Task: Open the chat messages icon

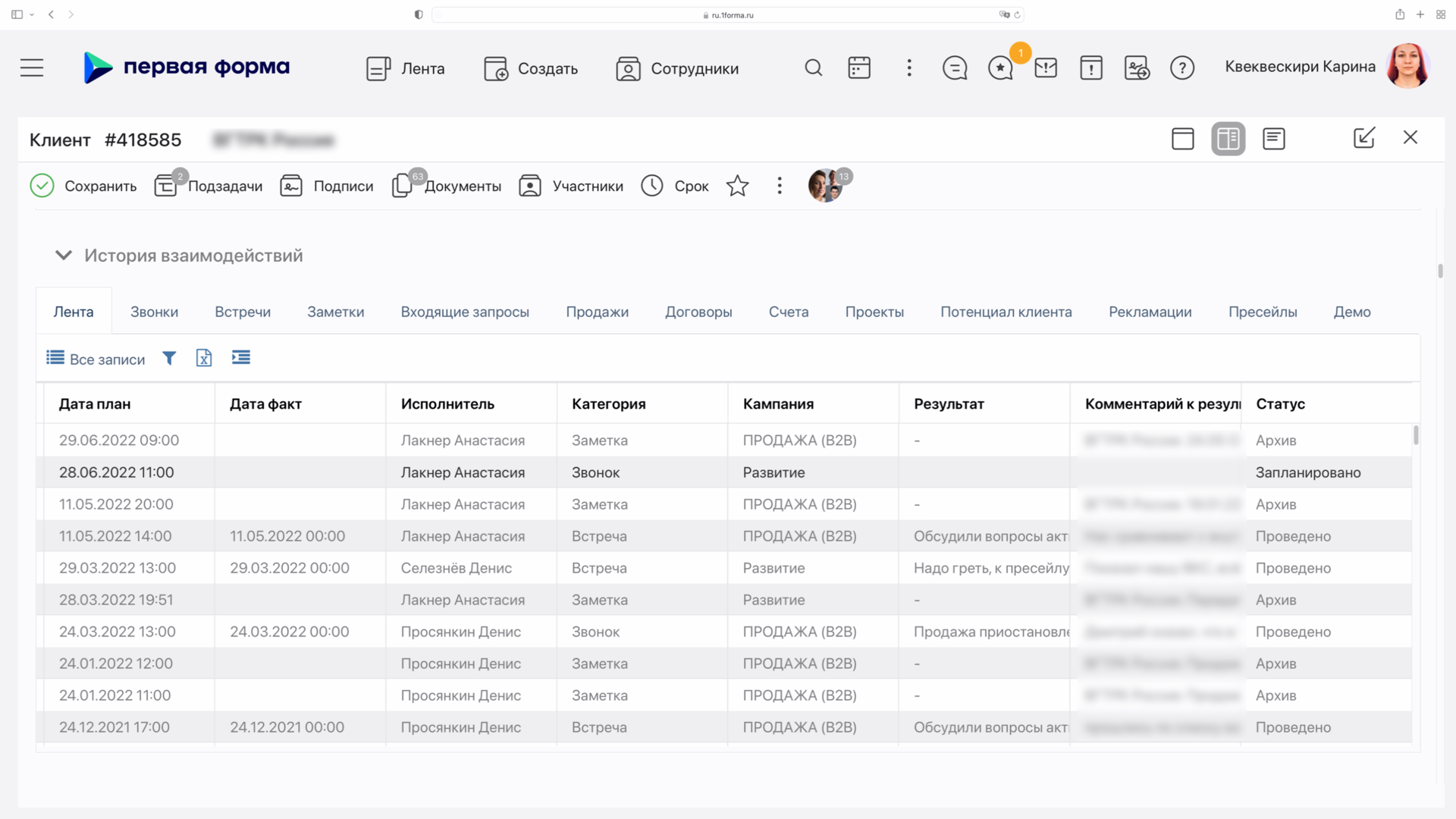Action: (x=954, y=68)
